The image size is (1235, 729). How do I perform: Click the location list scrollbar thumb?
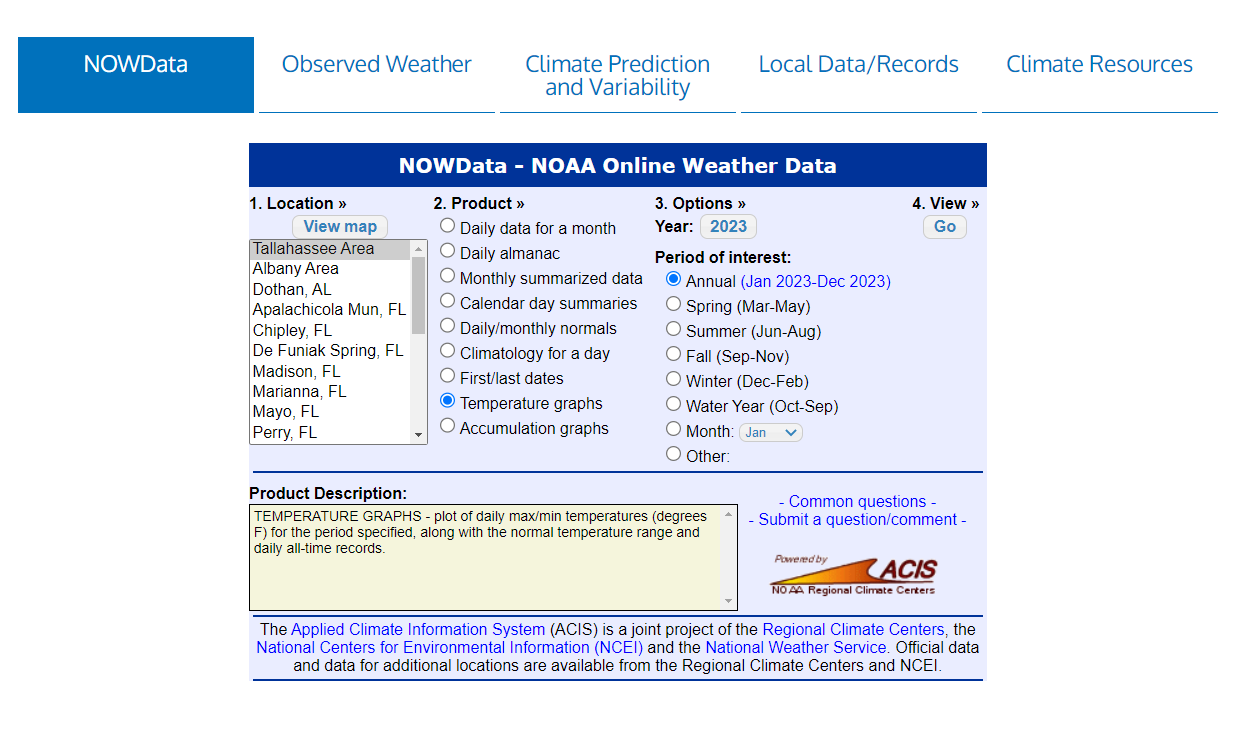click(x=418, y=295)
